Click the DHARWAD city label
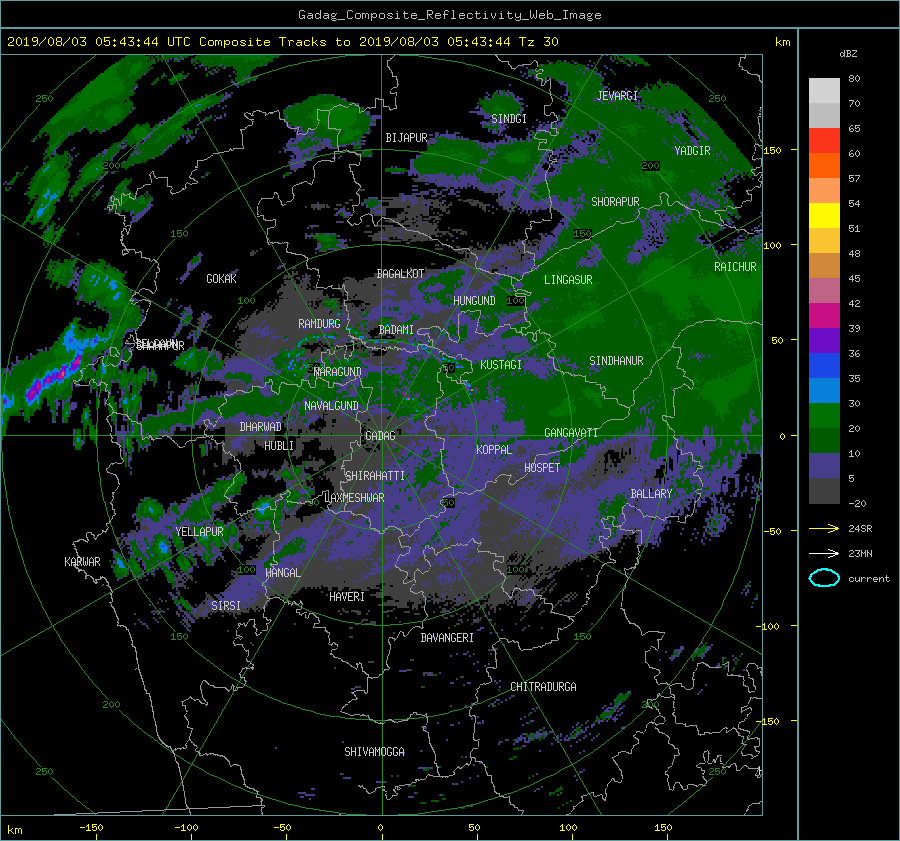The width and height of the screenshot is (900, 841). coord(260,427)
